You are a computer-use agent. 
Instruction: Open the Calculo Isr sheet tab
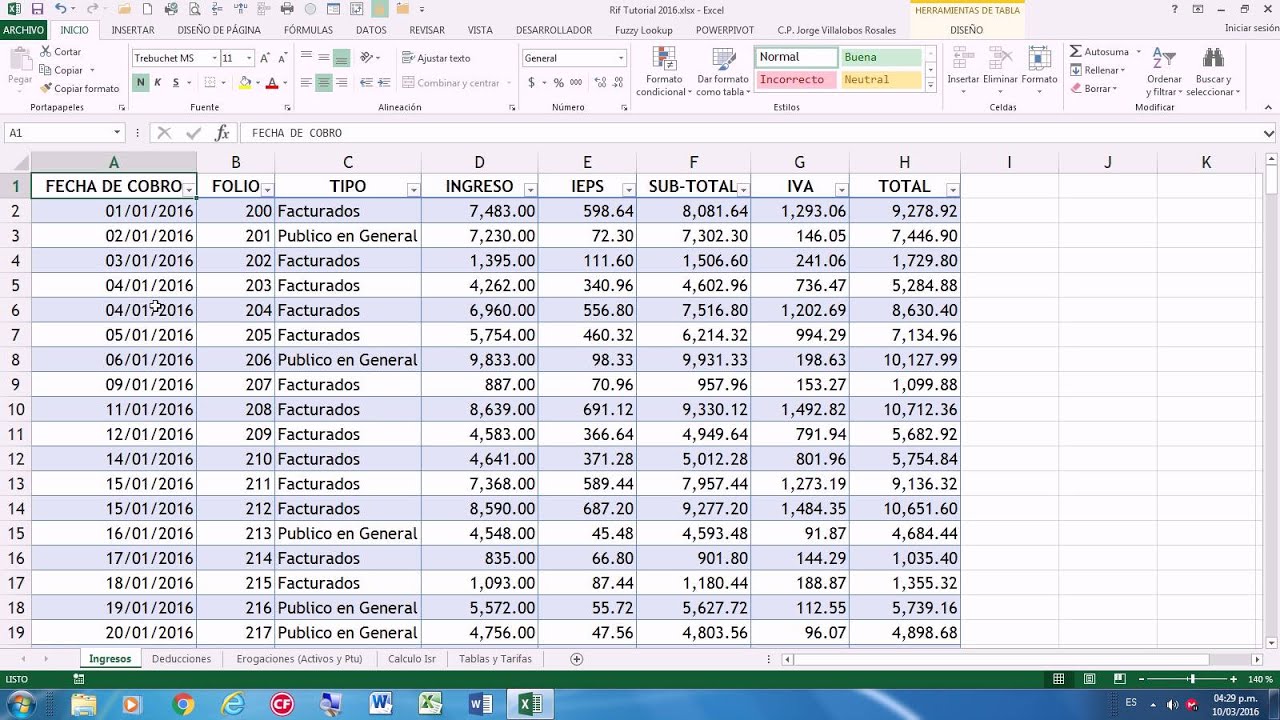pos(411,659)
